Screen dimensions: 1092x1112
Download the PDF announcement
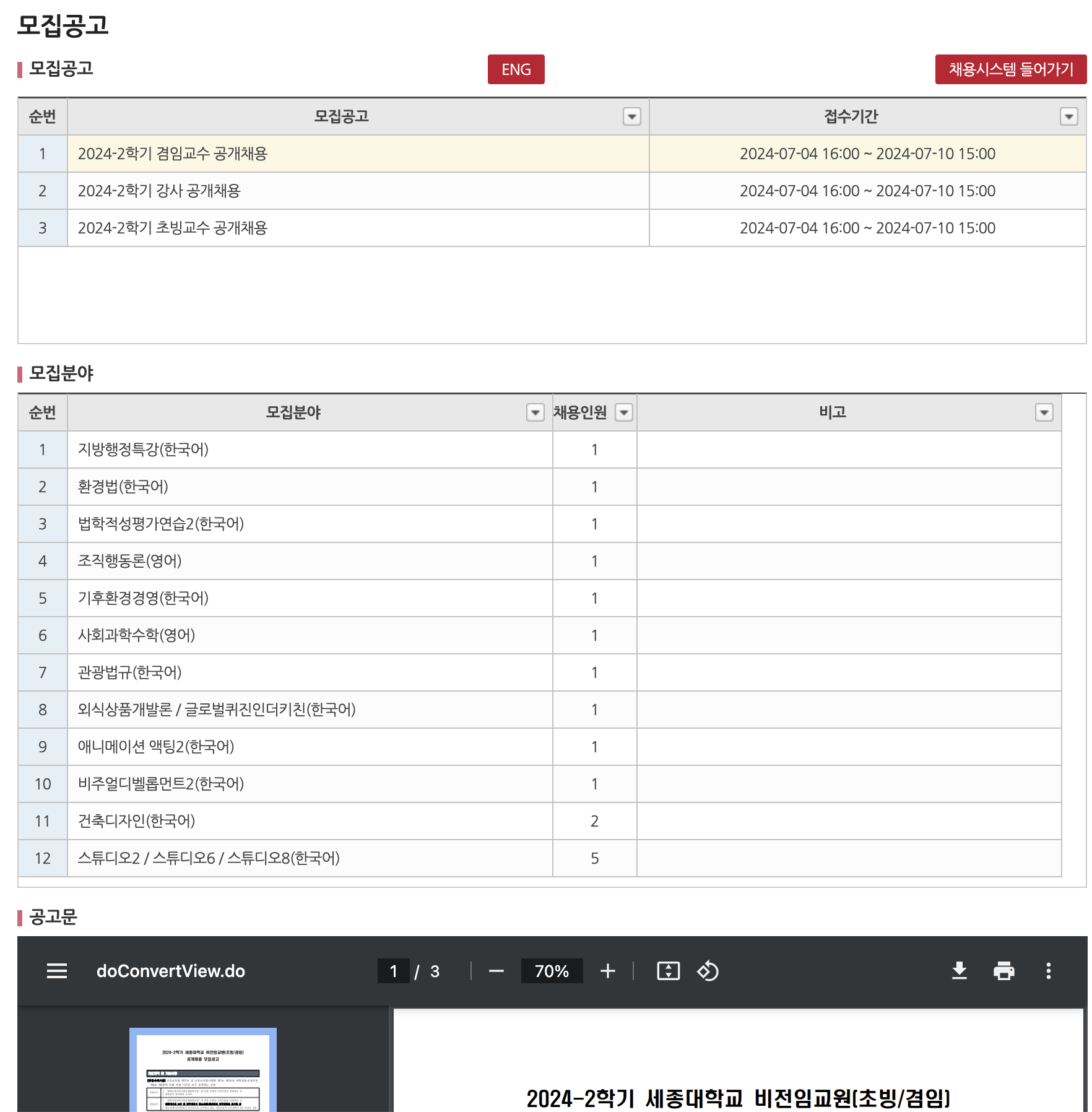pos(960,971)
